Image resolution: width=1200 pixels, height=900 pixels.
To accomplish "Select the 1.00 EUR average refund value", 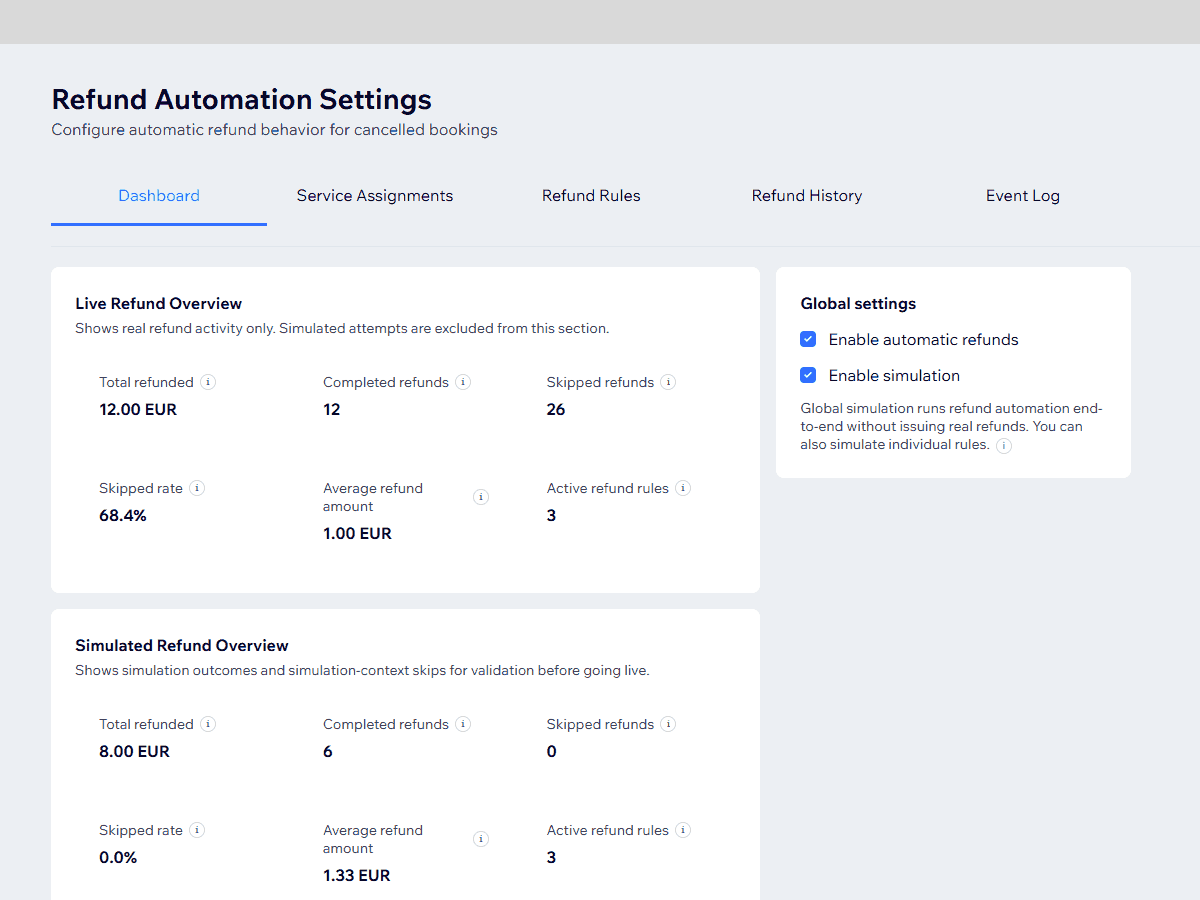I will click(x=357, y=534).
